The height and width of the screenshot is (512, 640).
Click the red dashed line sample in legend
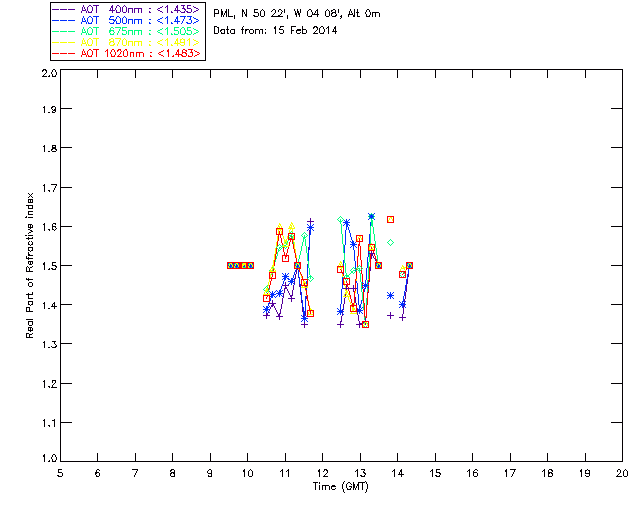click(64, 53)
